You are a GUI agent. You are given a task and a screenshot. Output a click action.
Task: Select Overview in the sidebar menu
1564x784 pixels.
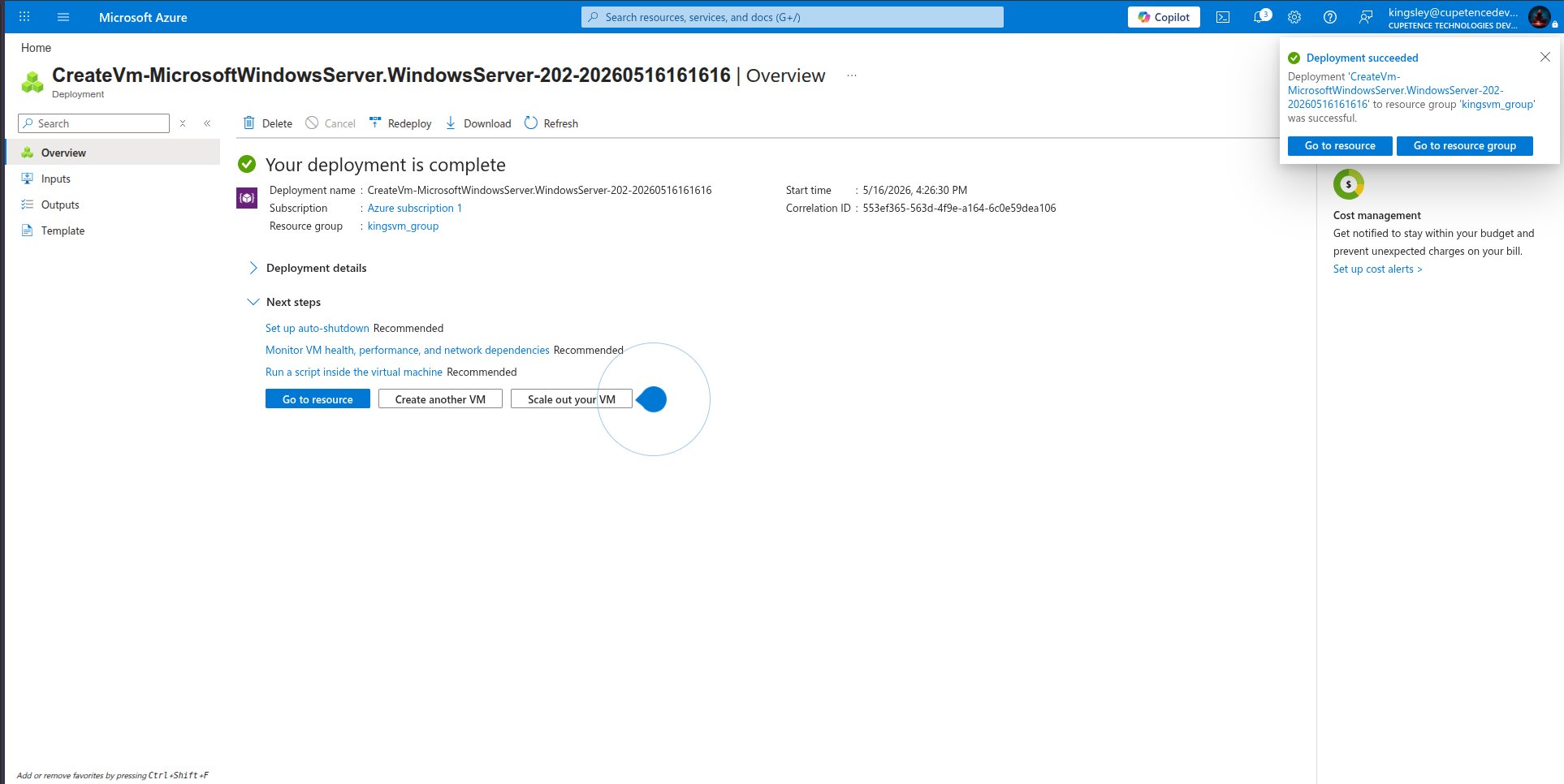coord(113,153)
